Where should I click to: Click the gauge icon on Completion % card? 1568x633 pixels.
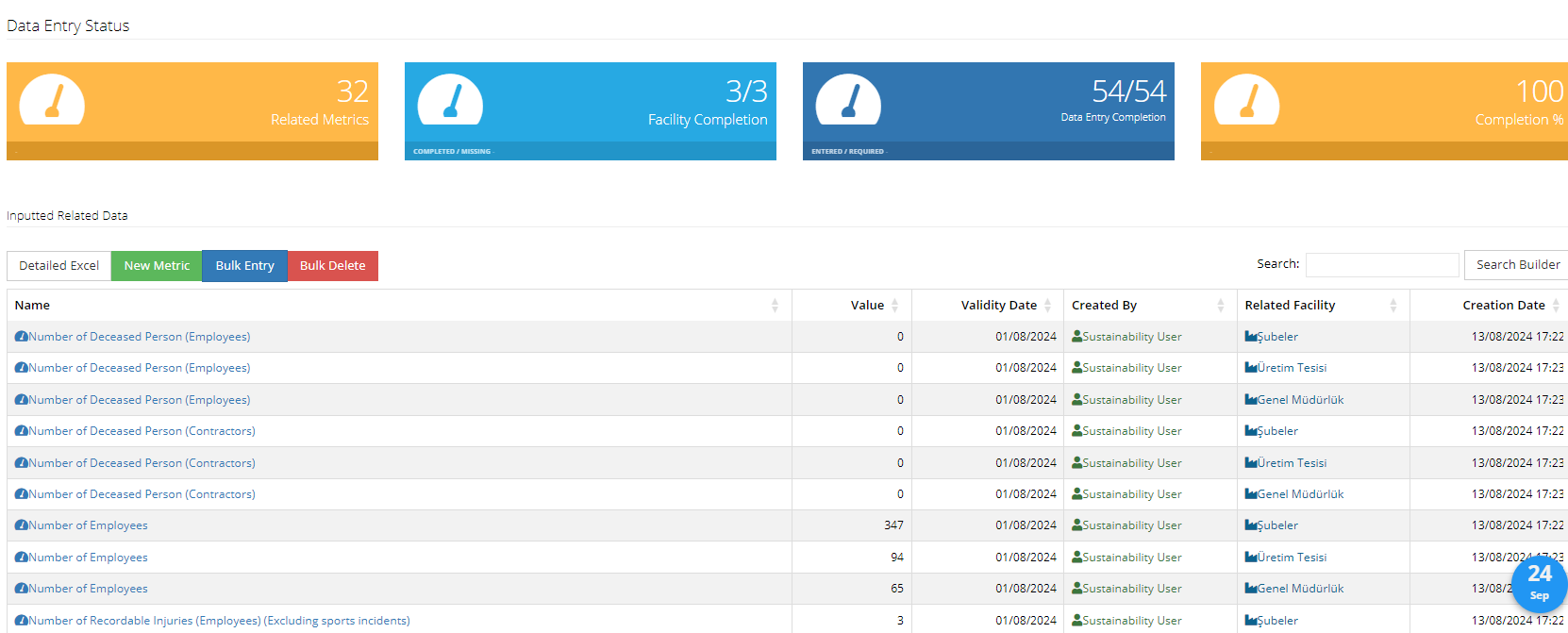point(1246,100)
